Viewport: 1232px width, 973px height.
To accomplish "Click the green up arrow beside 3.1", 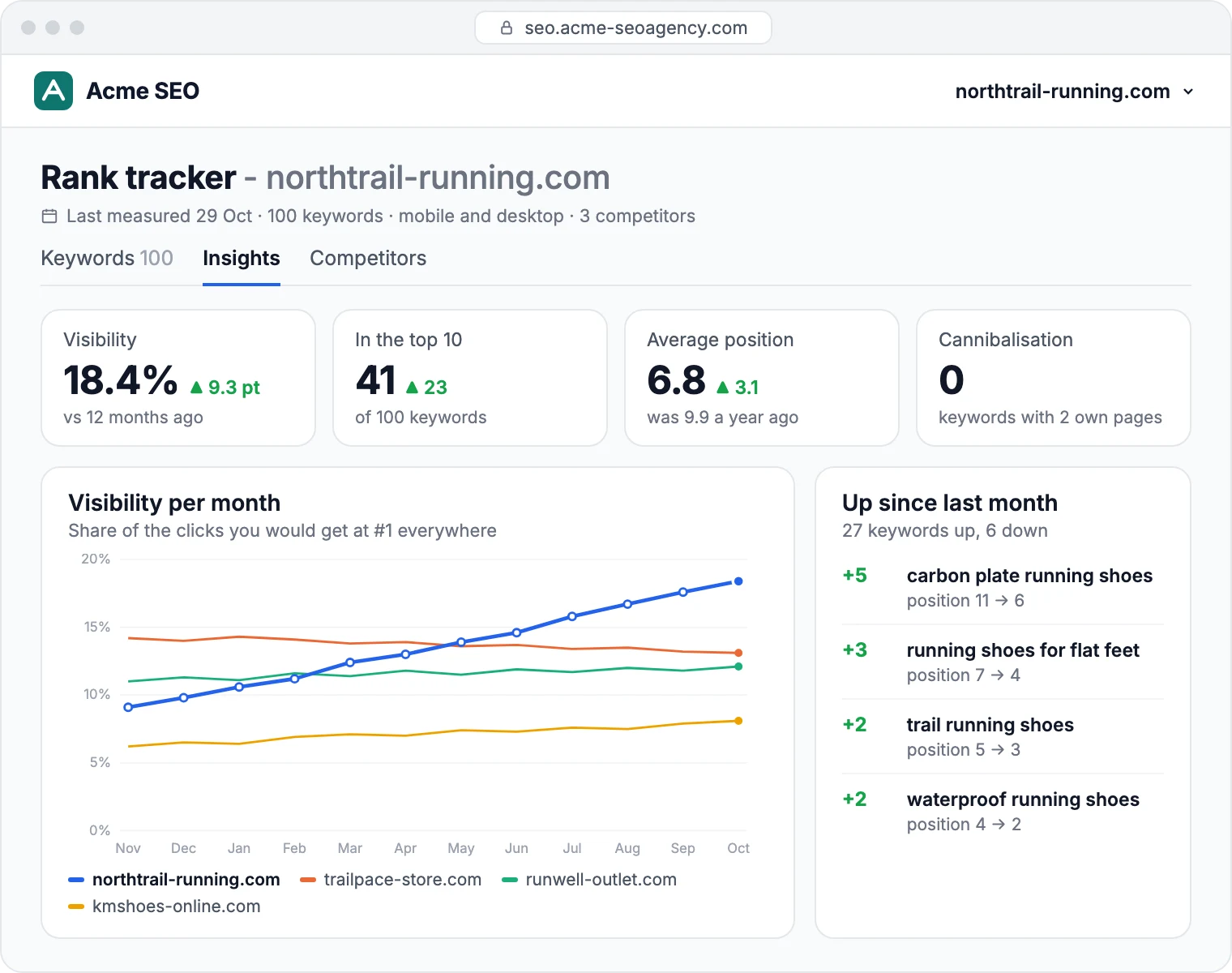I will [x=723, y=388].
